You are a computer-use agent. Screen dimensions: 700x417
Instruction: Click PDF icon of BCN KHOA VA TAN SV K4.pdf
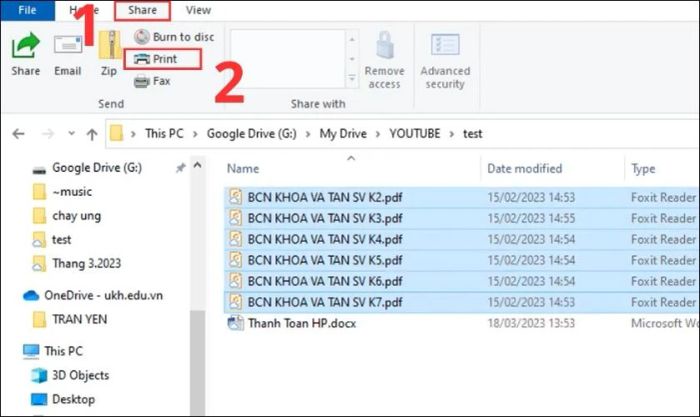tap(235, 238)
